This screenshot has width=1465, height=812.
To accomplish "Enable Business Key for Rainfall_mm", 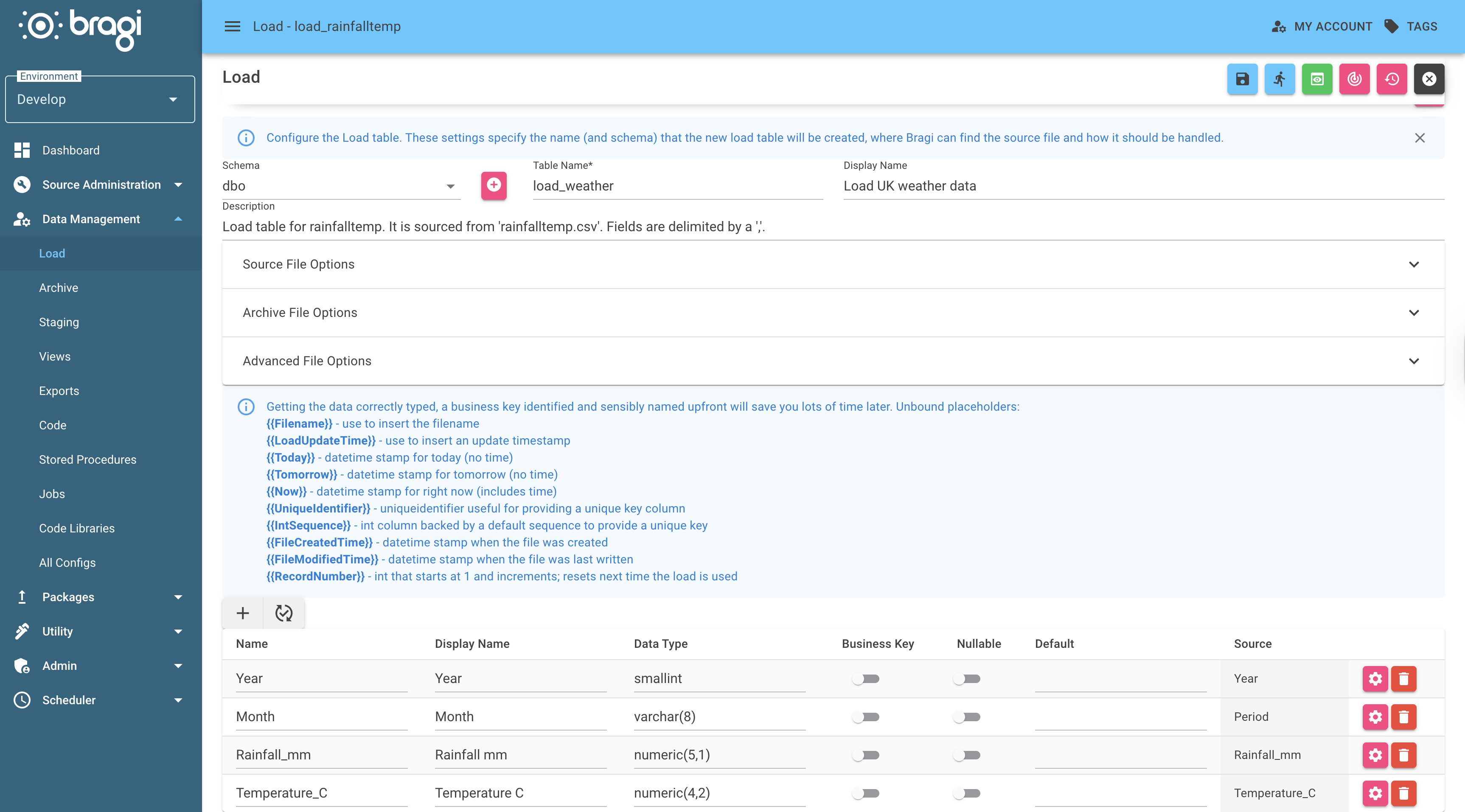I will pyautogui.click(x=866, y=755).
